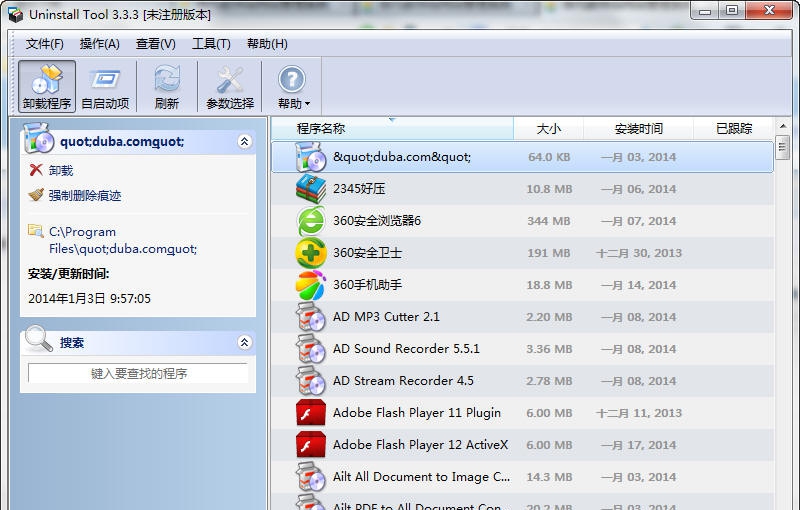Click the 一月 14, 2014 date cell
Screen dimensions: 800x510
(639, 285)
